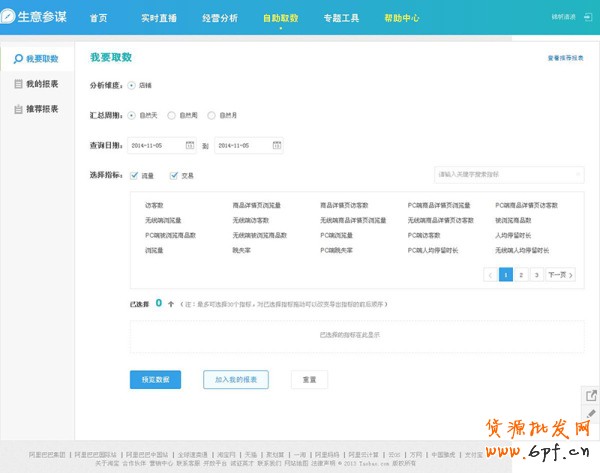Click the 我的报表 sidebar list icon

[18, 84]
